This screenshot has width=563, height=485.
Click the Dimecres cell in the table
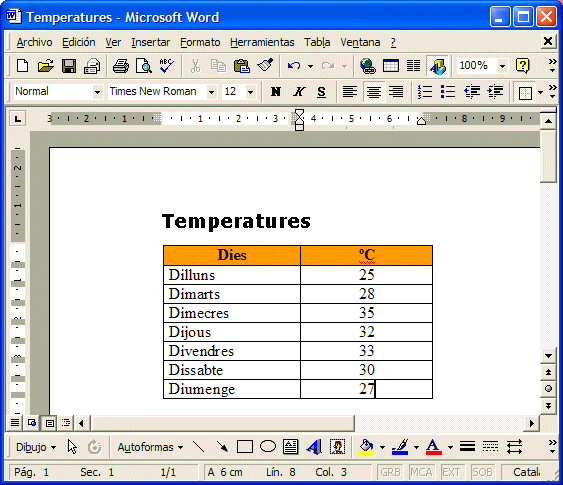point(232,313)
